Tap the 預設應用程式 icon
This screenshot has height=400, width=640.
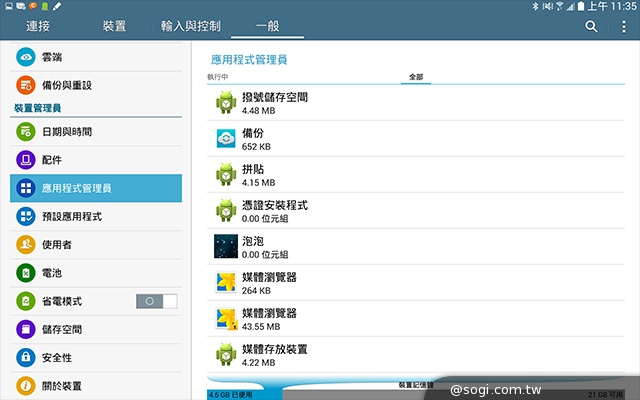tap(26, 216)
